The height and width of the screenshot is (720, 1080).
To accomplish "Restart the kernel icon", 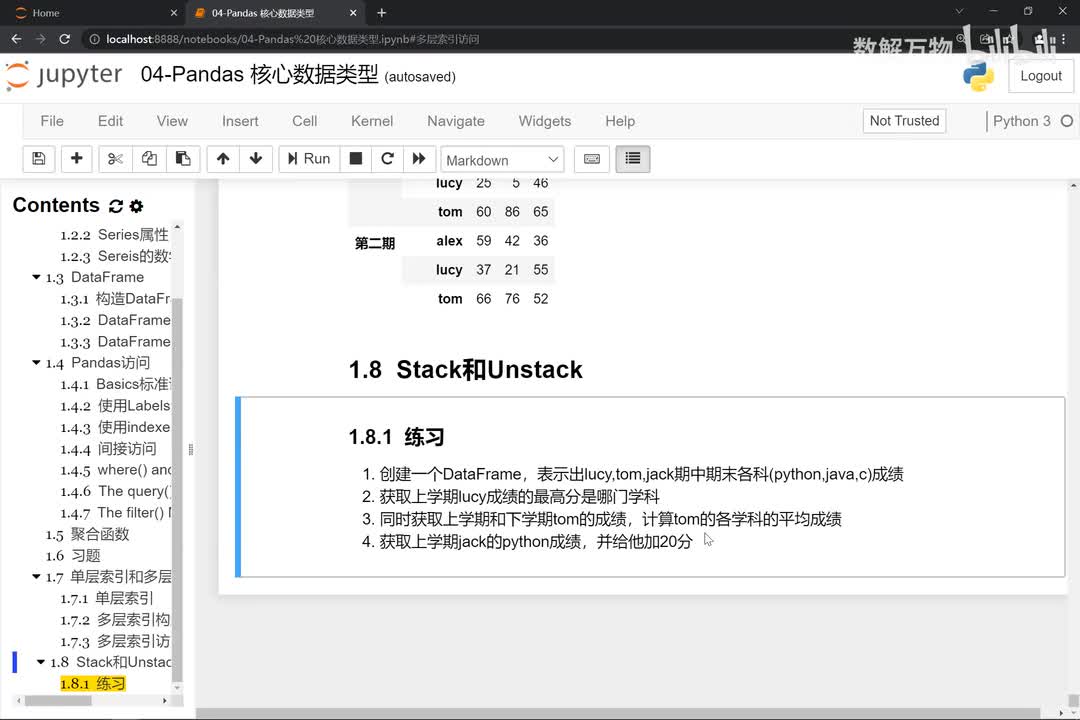I will 387,158.
